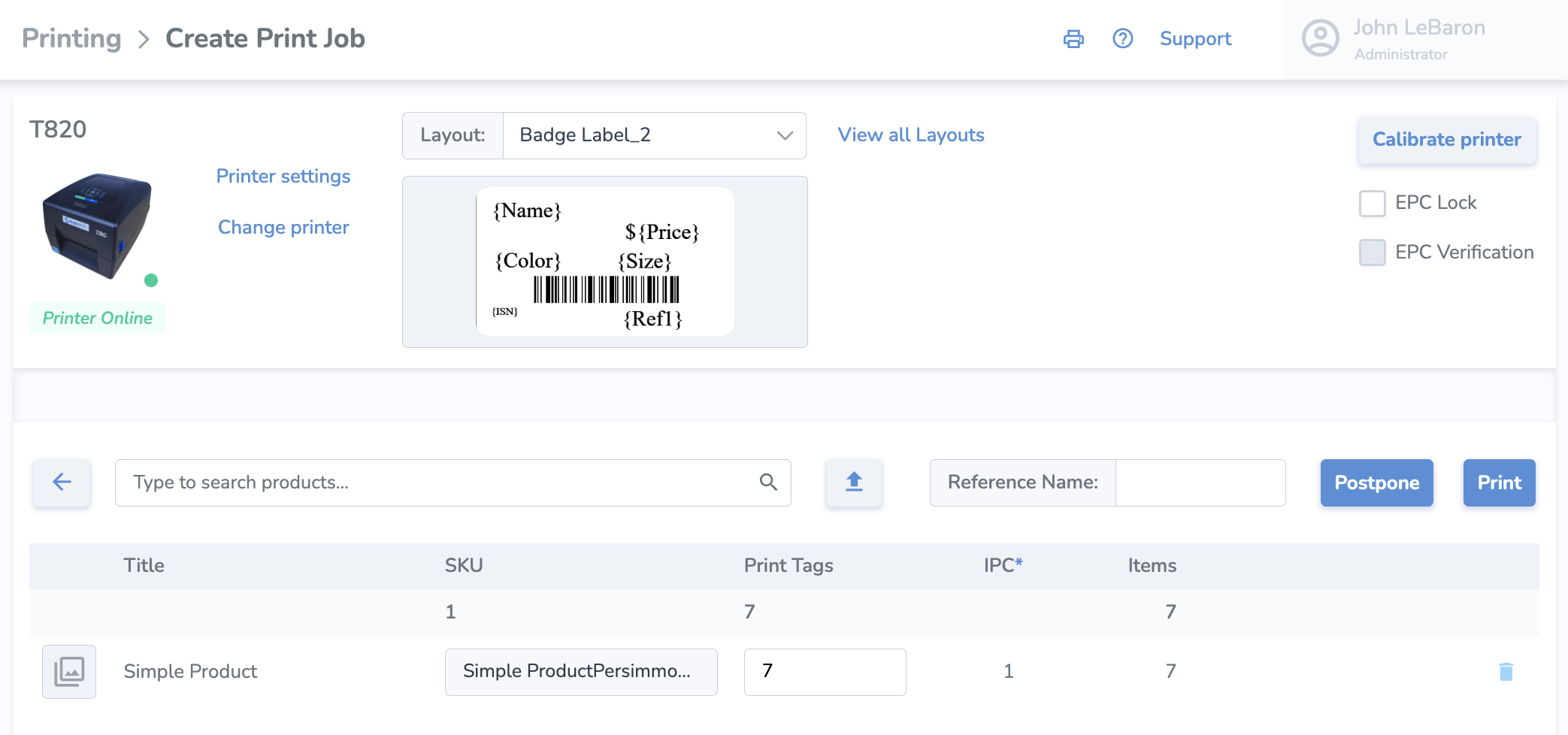This screenshot has width=1568, height=735.
Task: Open the help question mark icon
Action: 1122,38
